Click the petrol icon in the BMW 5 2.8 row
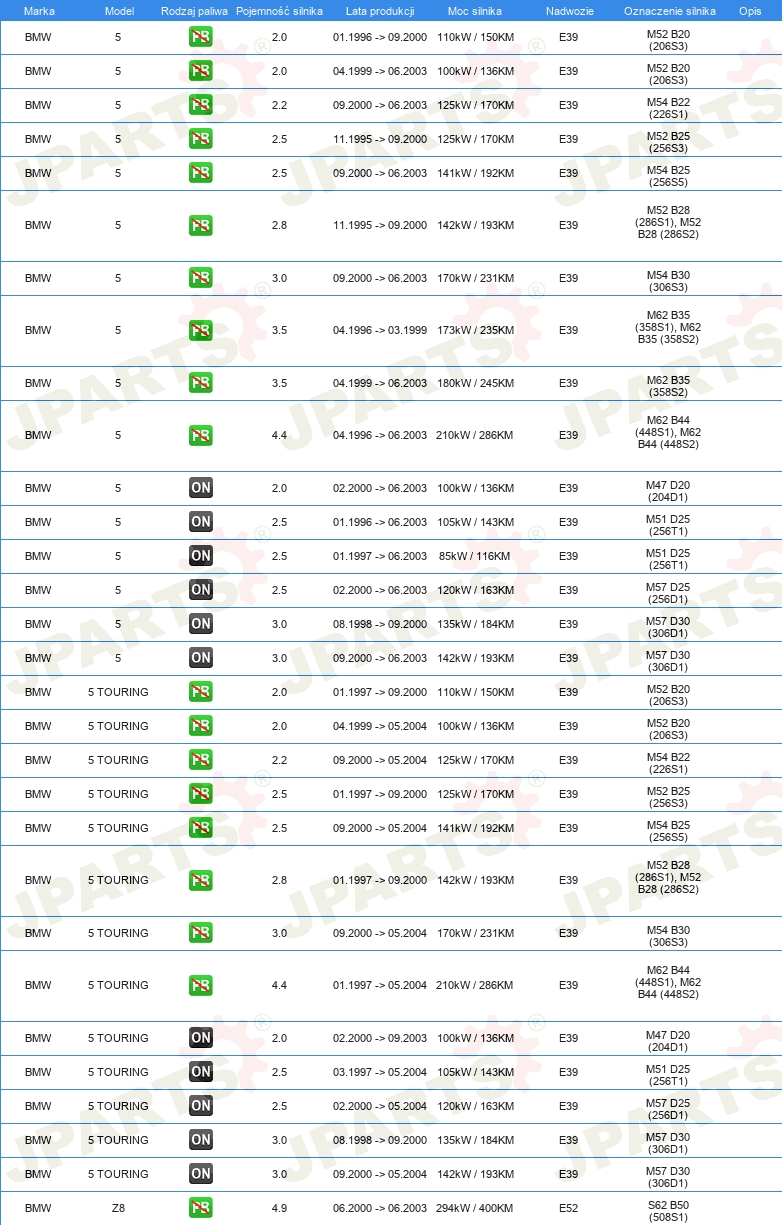This screenshot has height=1225, width=782. point(201,226)
